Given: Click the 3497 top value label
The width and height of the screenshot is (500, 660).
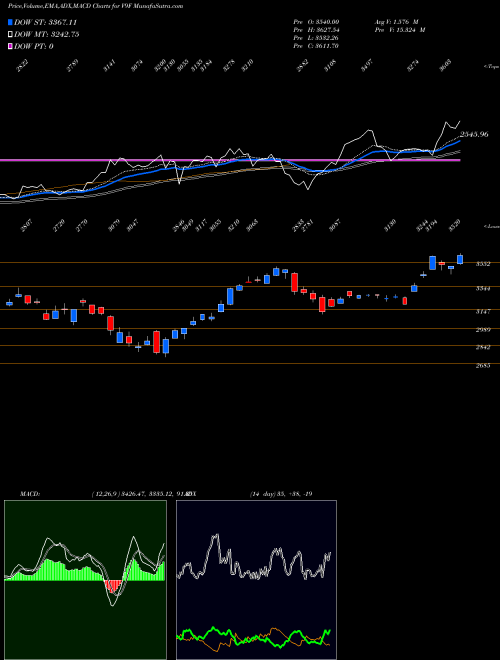Looking at the screenshot, I should coord(367,67).
